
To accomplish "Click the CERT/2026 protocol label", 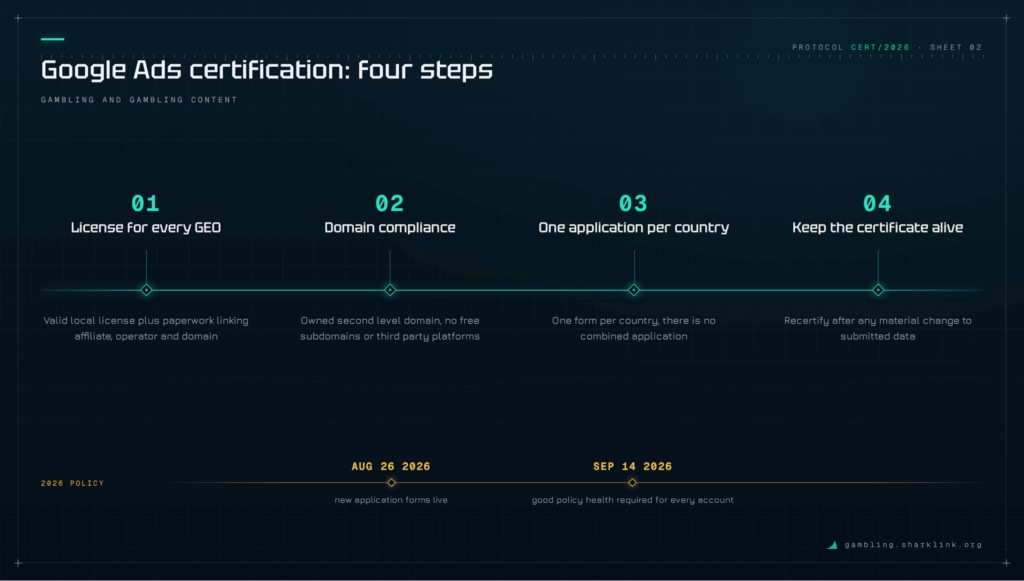I will pyautogui.click(x=880, y=47).
